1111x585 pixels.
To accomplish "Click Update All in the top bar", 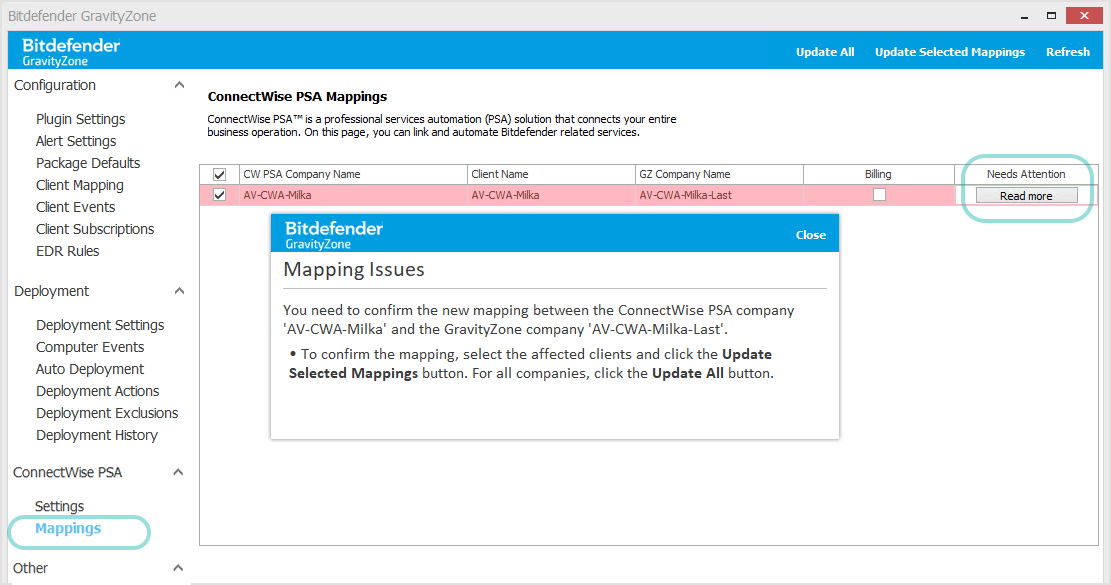I will pos(825,51).
